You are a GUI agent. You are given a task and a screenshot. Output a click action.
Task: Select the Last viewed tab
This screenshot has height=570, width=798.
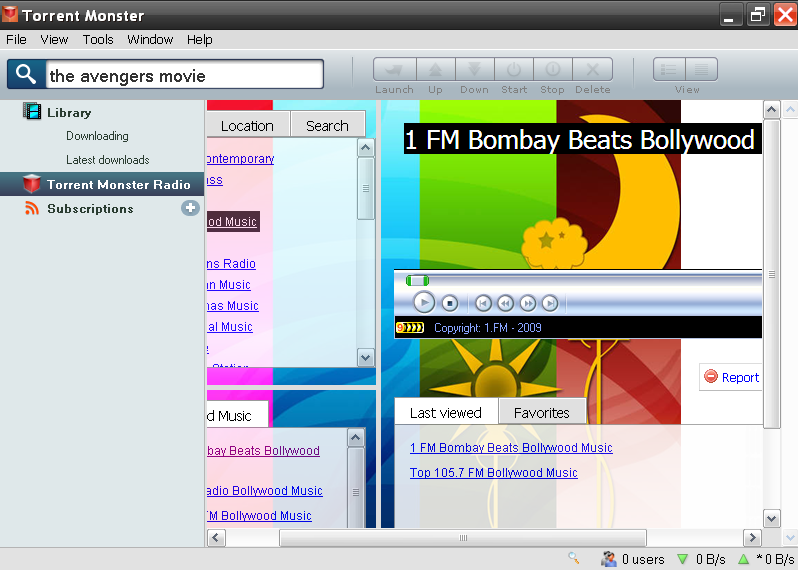click(446, 413)
